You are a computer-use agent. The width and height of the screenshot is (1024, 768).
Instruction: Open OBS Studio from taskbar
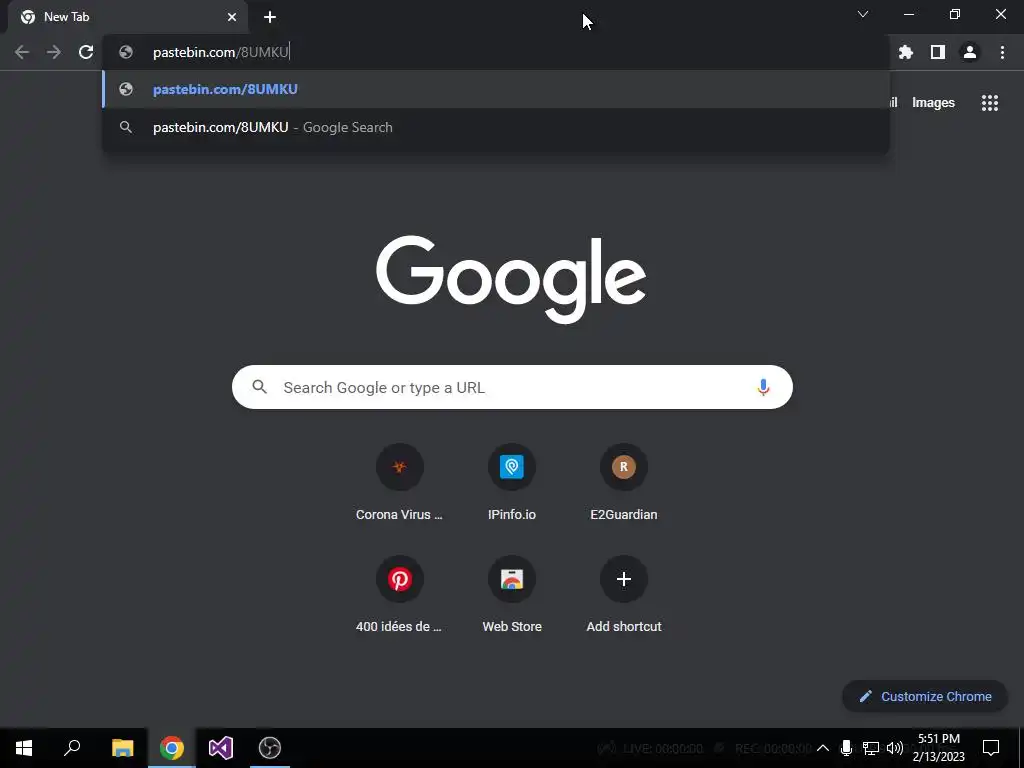coord(270,748)
